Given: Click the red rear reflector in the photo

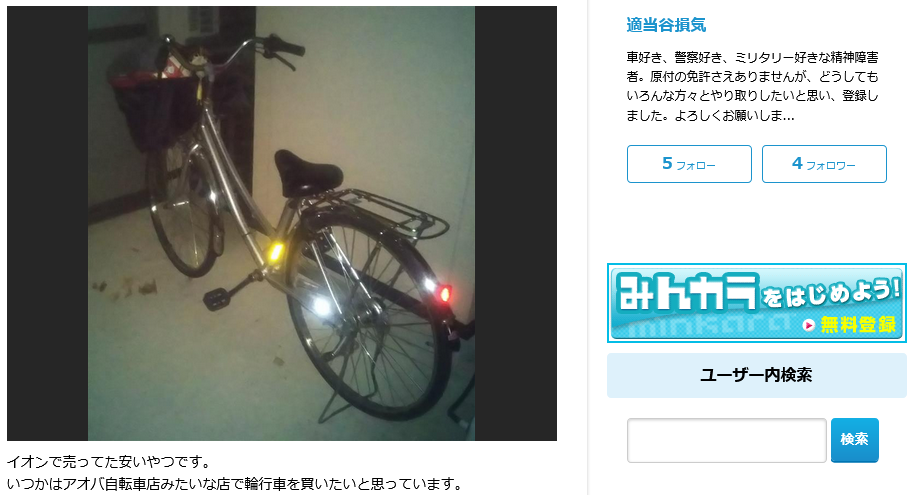Looking at the screenshot, I should point(444,293).
